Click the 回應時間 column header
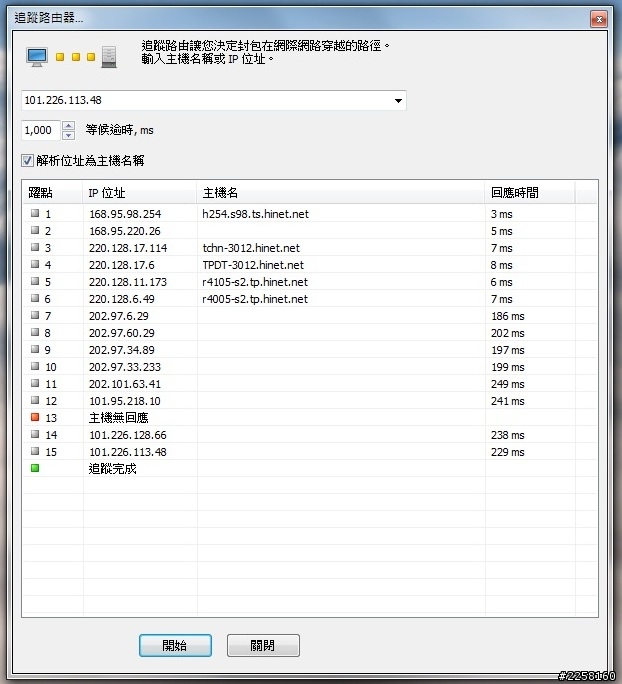622x684 pixels. pos(530,192)
